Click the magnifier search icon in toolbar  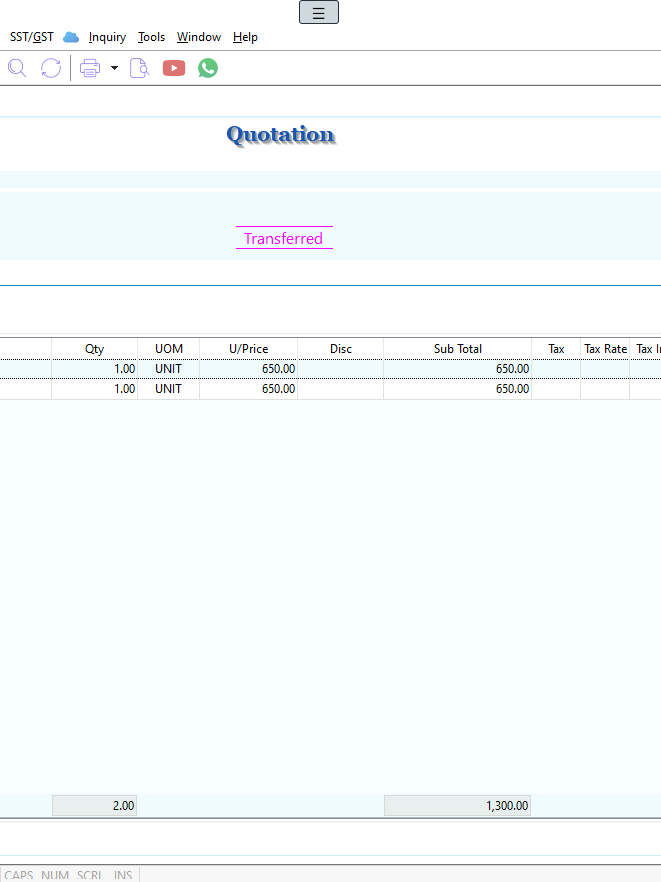point(17,68)
